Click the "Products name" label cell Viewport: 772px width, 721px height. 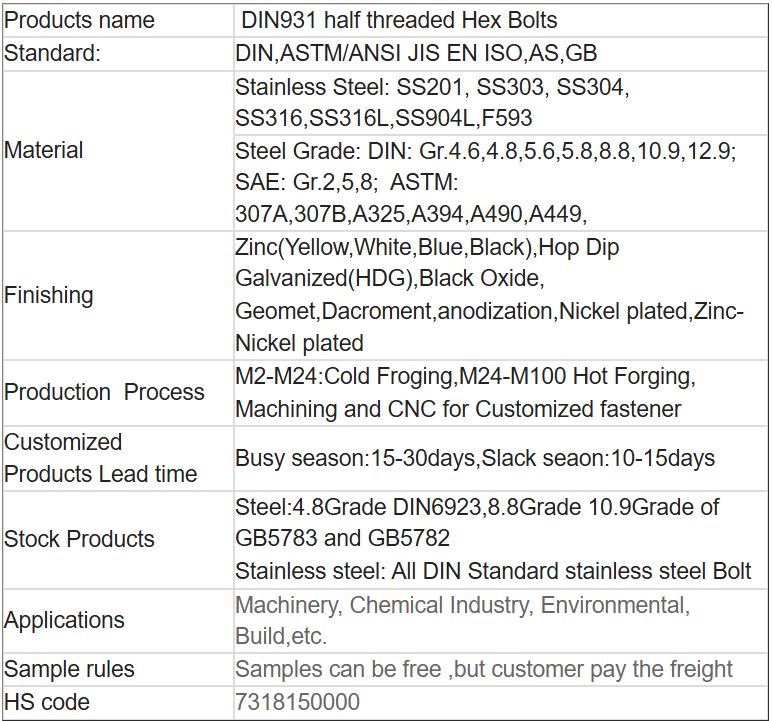pos(80,20)
